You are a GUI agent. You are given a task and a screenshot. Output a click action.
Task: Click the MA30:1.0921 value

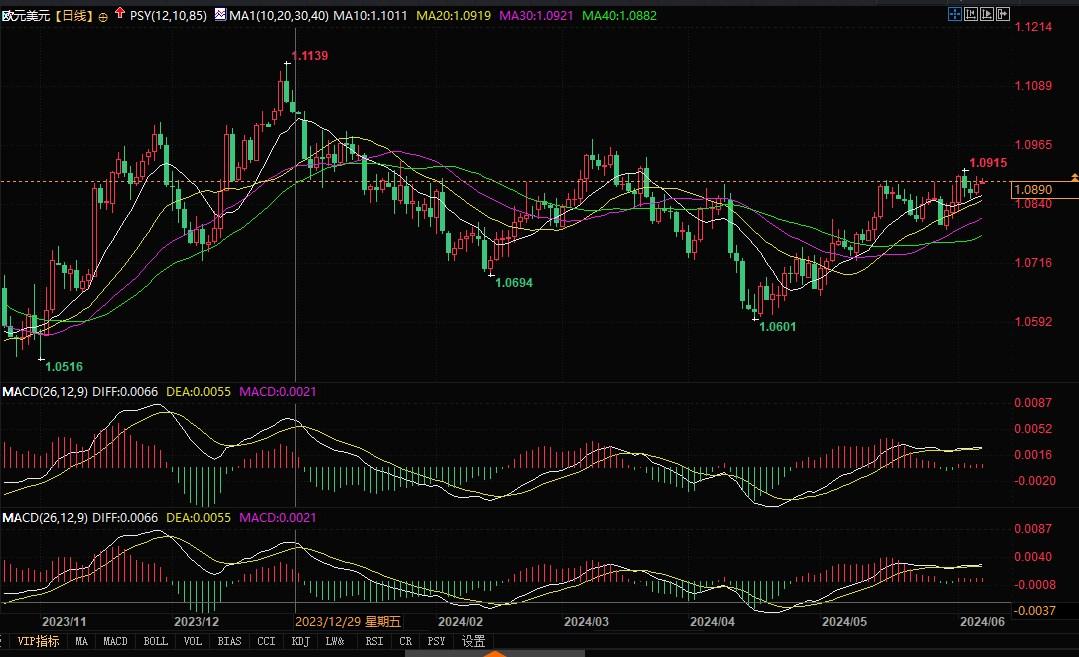coord(536,15)
